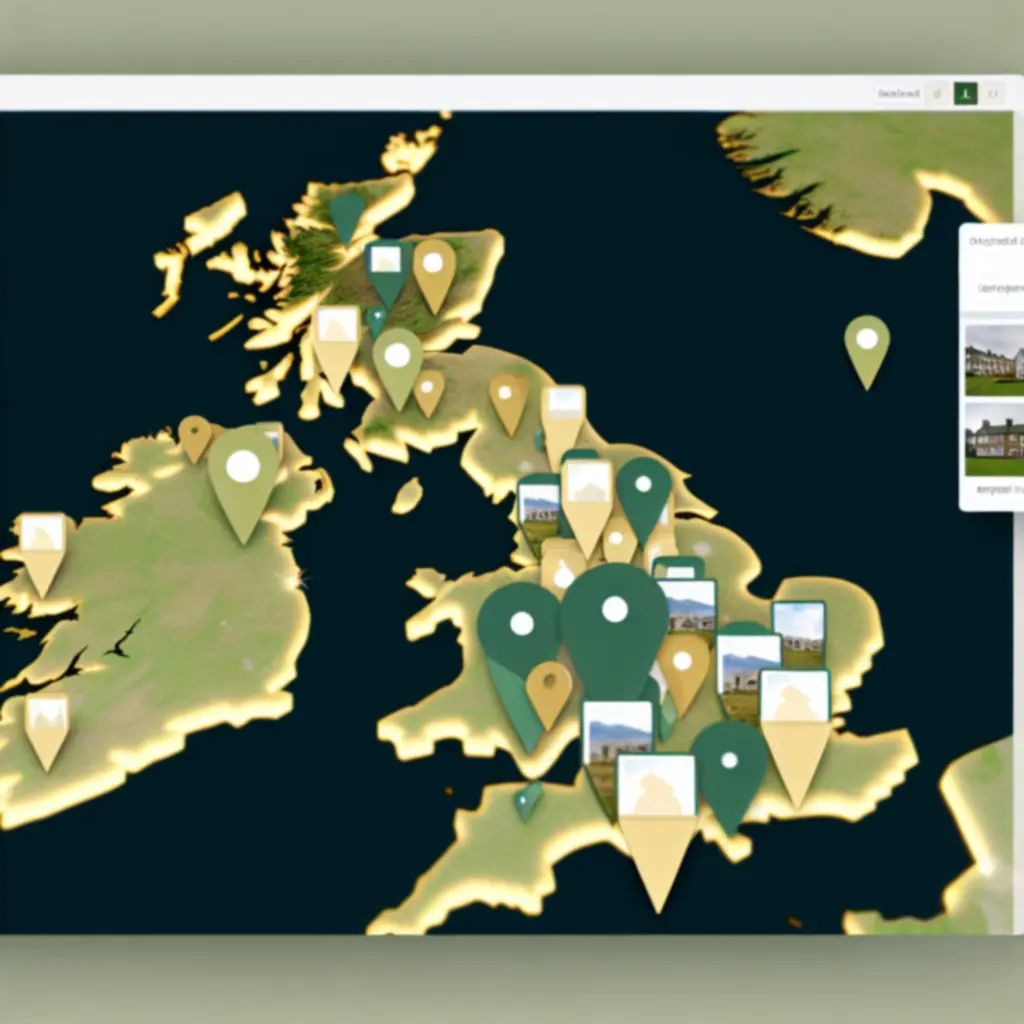Viewport: 1024px width, 1024px height.
Task: Select the teal pin with white dot in Yorkshire
Action: [x=643, y=500]
